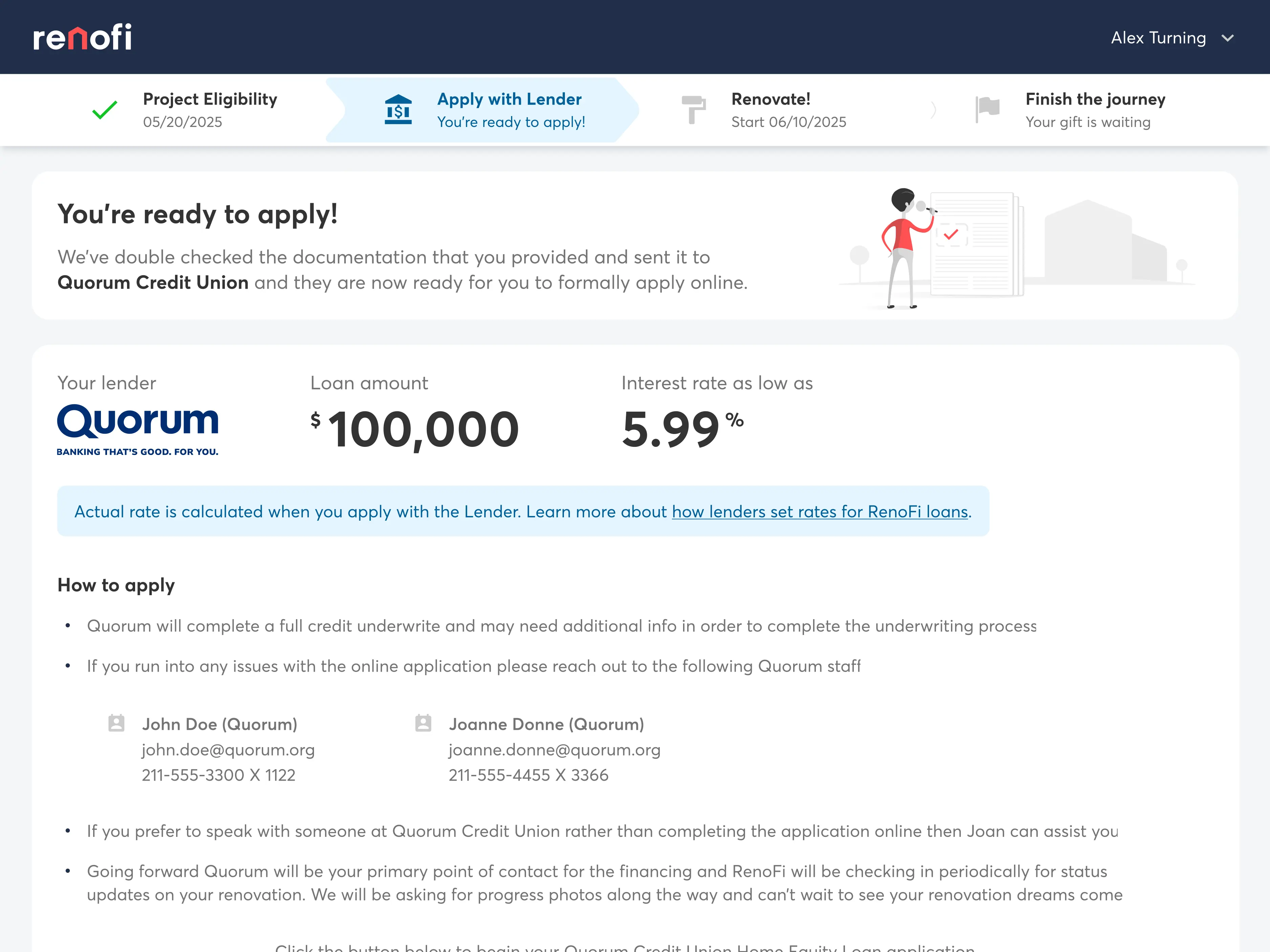The height and width of the screenshot is (952, 1270).
Task: Click the bold Quorum Credit Union text
Action: 153,283
